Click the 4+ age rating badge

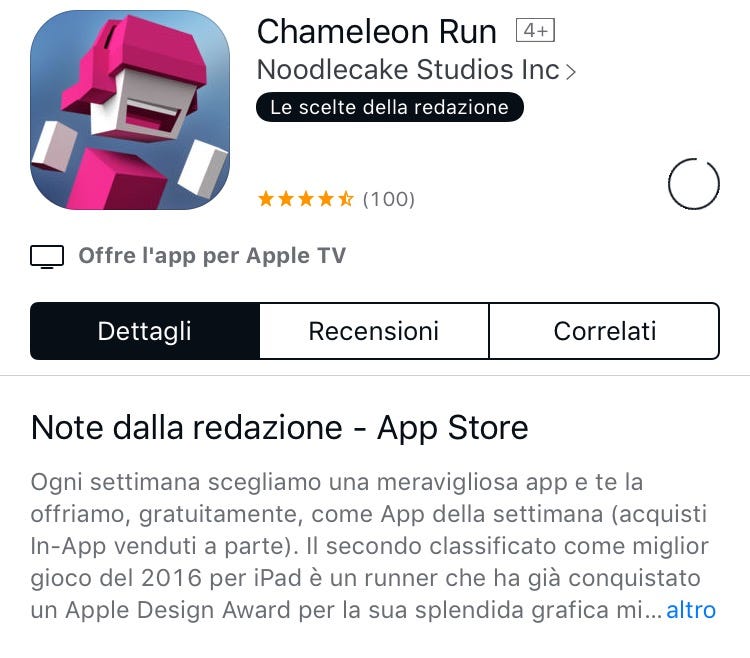tap(535, 31)
